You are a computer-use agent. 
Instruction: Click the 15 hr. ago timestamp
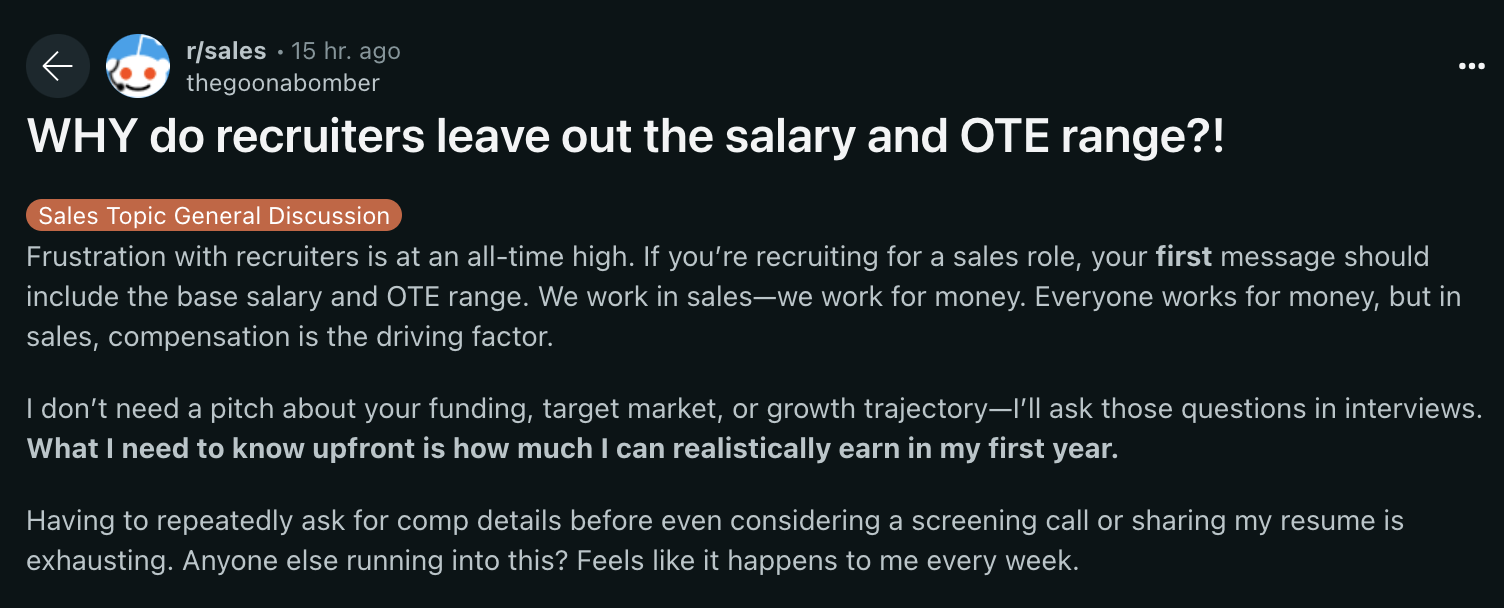click(346, 50)
